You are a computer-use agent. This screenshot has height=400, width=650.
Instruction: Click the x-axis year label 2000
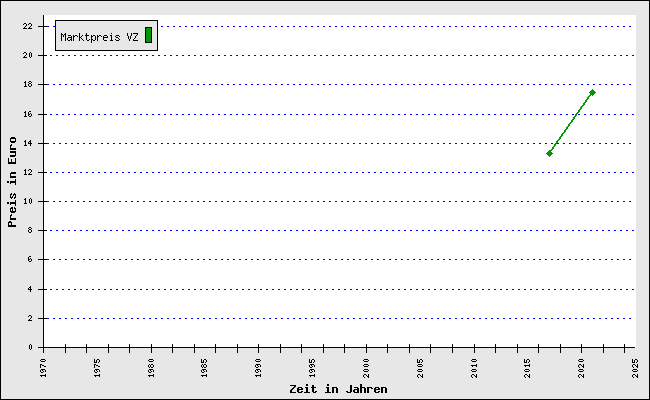point(366,368)
